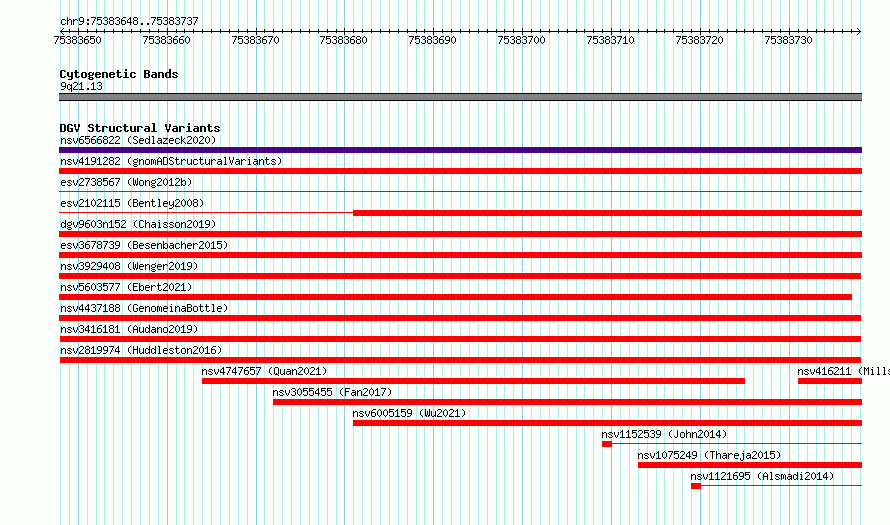The image size is (890, 525).
Task: Click the partially visible nsv416211 label
Action: (x=843, y=371)
